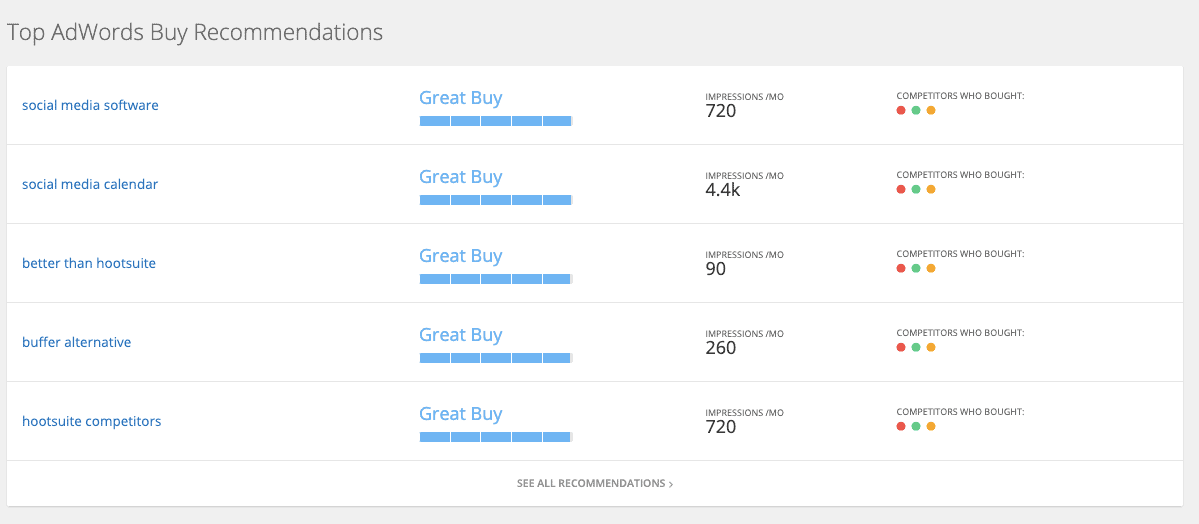Click orange competitor dot for hootsuite competitors

[x=931, y=426]
